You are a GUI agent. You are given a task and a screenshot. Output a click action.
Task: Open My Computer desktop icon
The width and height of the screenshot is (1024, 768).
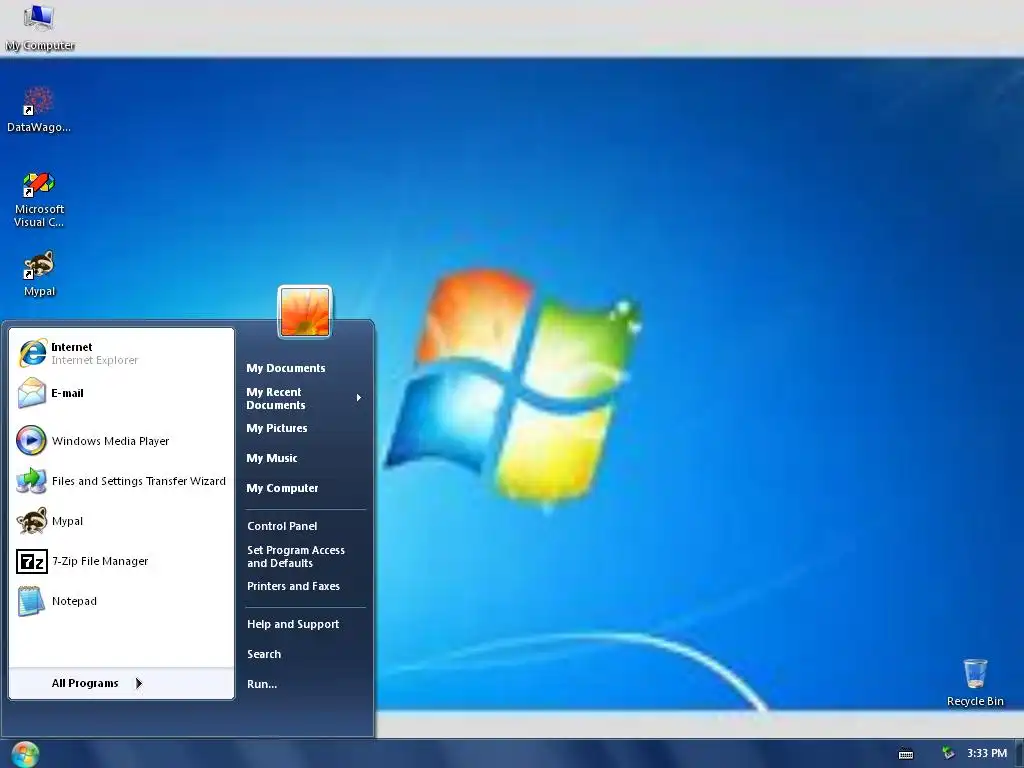coord(39,27)
